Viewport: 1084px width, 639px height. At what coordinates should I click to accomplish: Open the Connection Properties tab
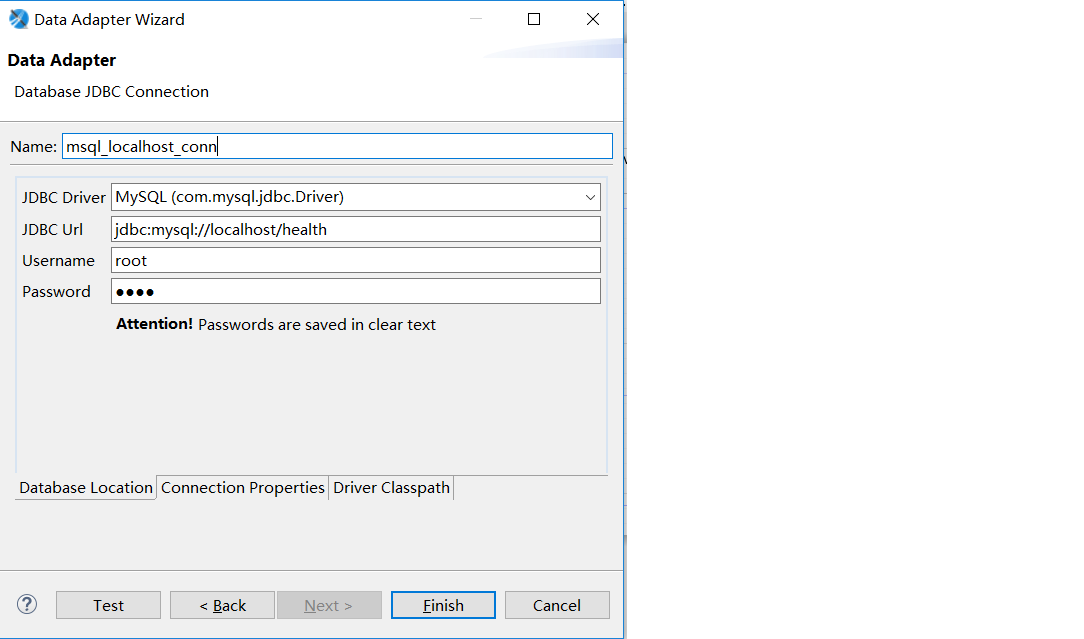point(243,488)
